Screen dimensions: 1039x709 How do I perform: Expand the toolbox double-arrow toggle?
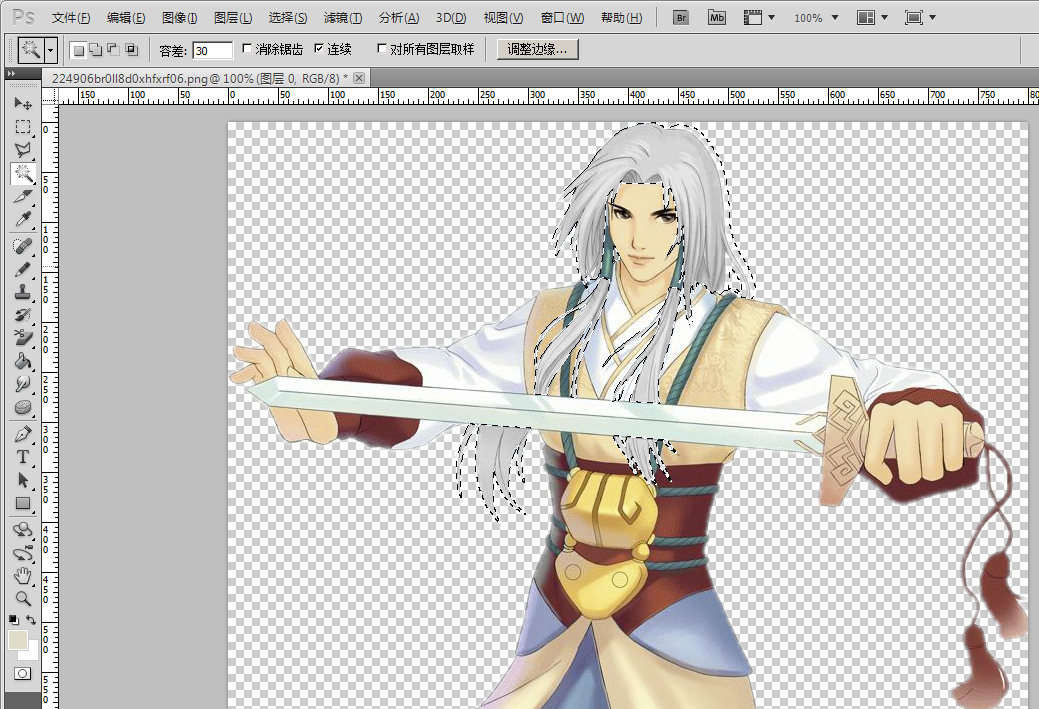click(x=11, y=74)
